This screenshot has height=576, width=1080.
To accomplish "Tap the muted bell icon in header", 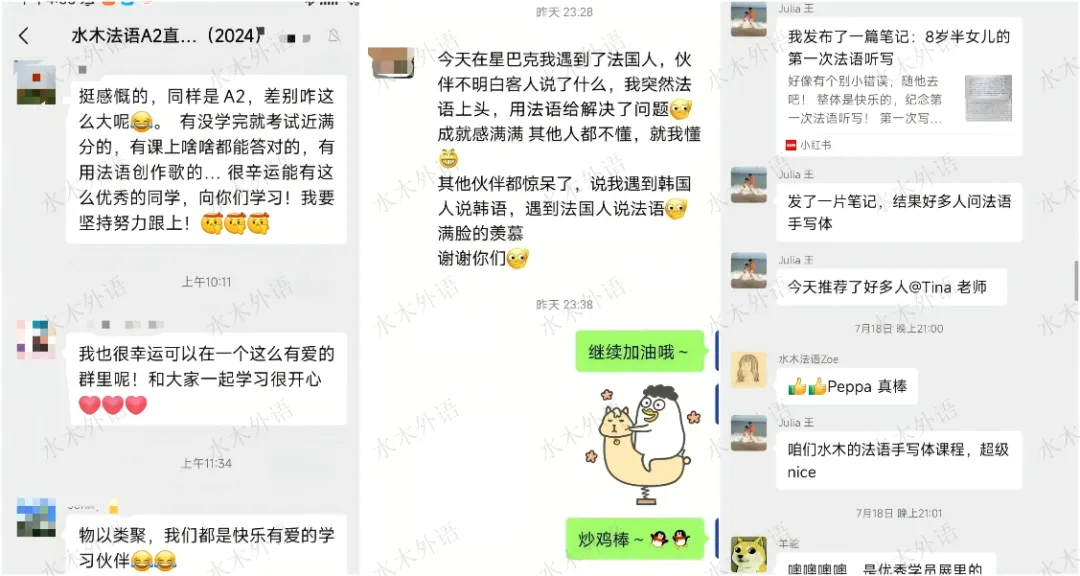I will (x=334, y=36).
